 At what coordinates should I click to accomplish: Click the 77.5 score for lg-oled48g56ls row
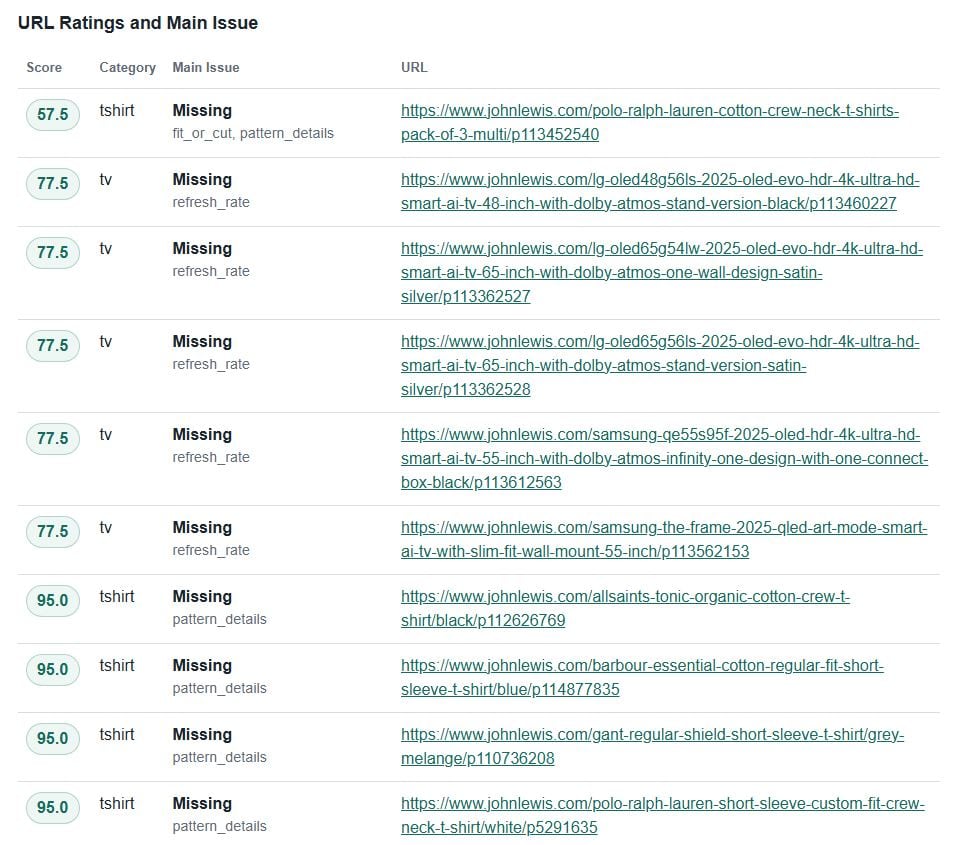[x=52, y=183]
